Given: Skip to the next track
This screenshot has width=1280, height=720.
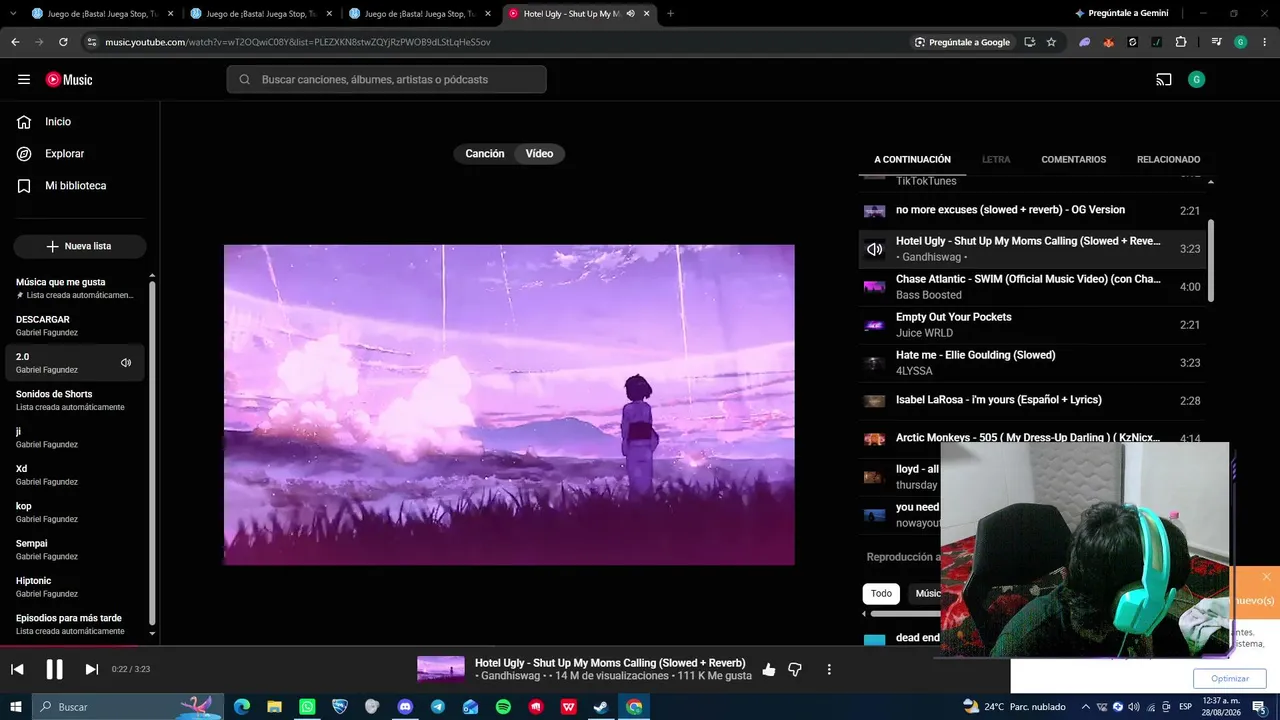Looking at the screenshot, I should 92,669.
